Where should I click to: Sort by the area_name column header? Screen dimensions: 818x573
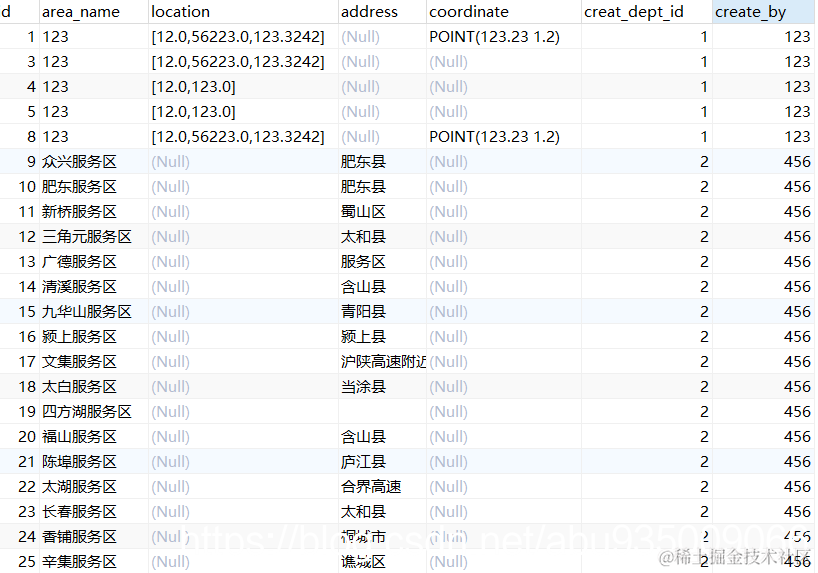coord(93,11)
